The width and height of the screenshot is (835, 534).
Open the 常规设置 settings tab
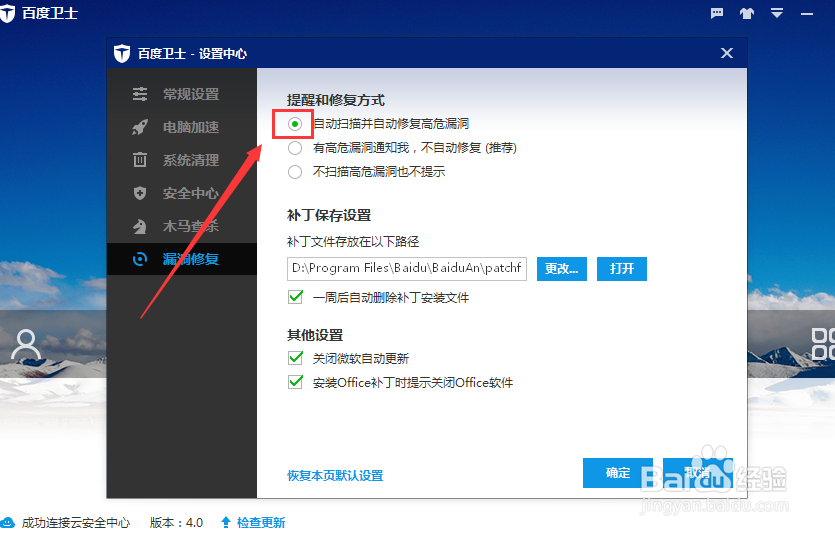coord(182,94)
